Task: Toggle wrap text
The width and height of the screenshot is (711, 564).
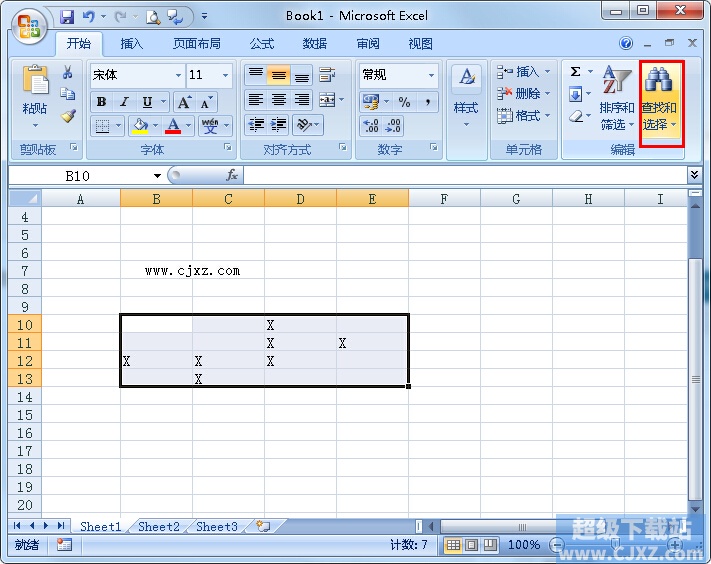Action: click(327, 75)
